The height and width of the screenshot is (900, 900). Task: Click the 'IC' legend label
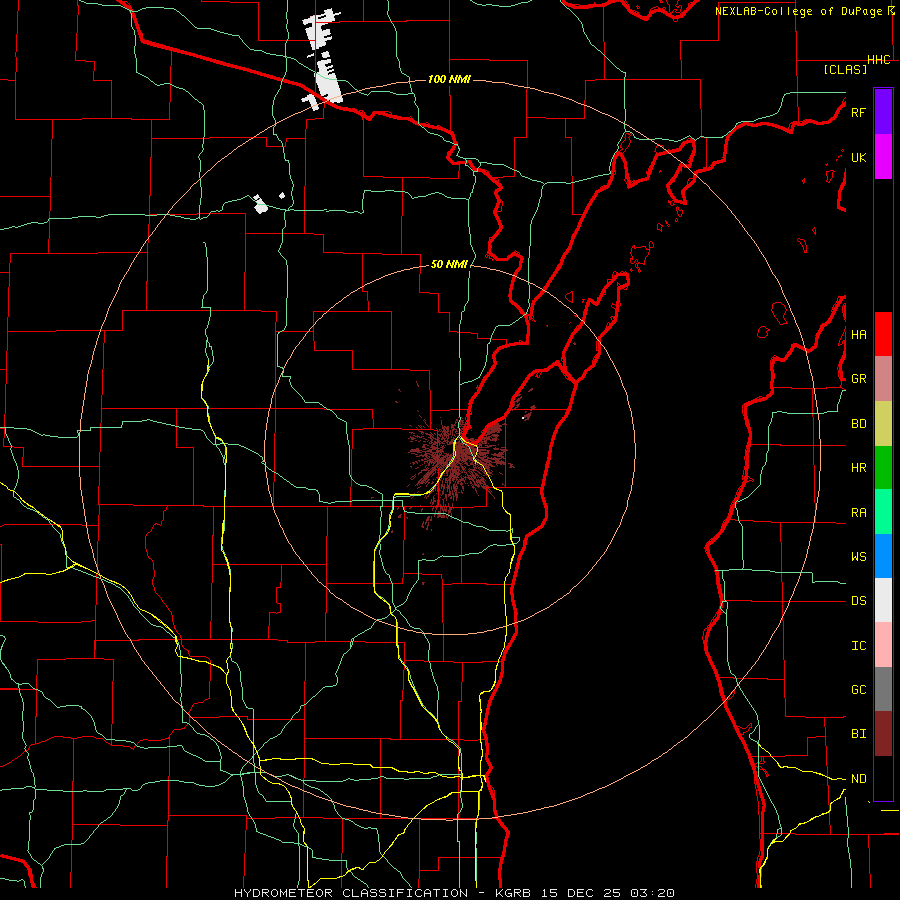(x=858, y=646)
